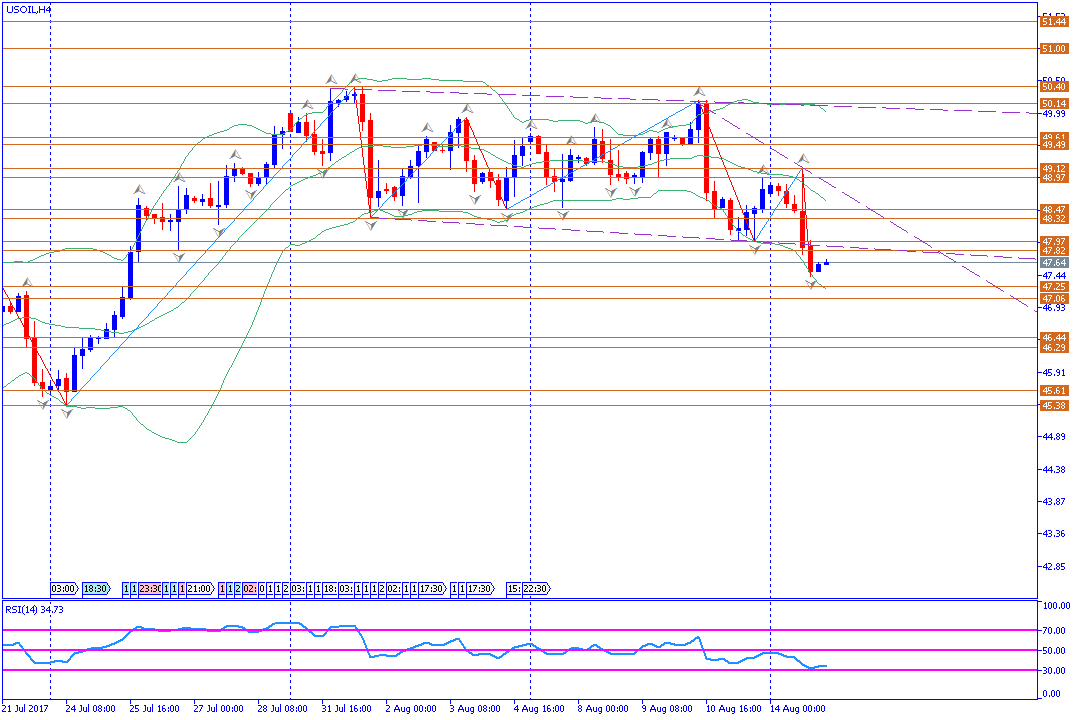Select the up fractal arrow at the 14 Aug high
1080x720 pixels.
point(802,159)
